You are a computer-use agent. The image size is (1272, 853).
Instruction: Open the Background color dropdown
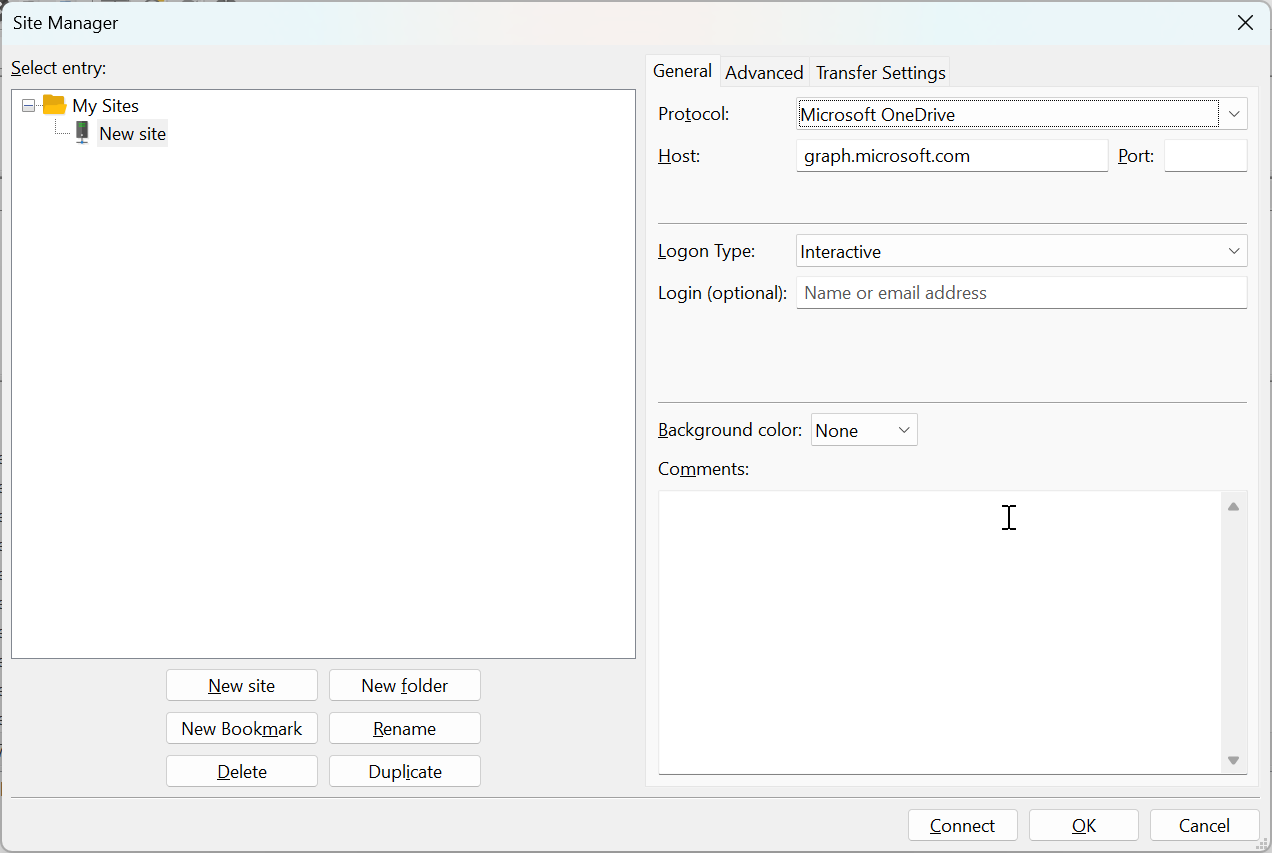coord(864,430)
